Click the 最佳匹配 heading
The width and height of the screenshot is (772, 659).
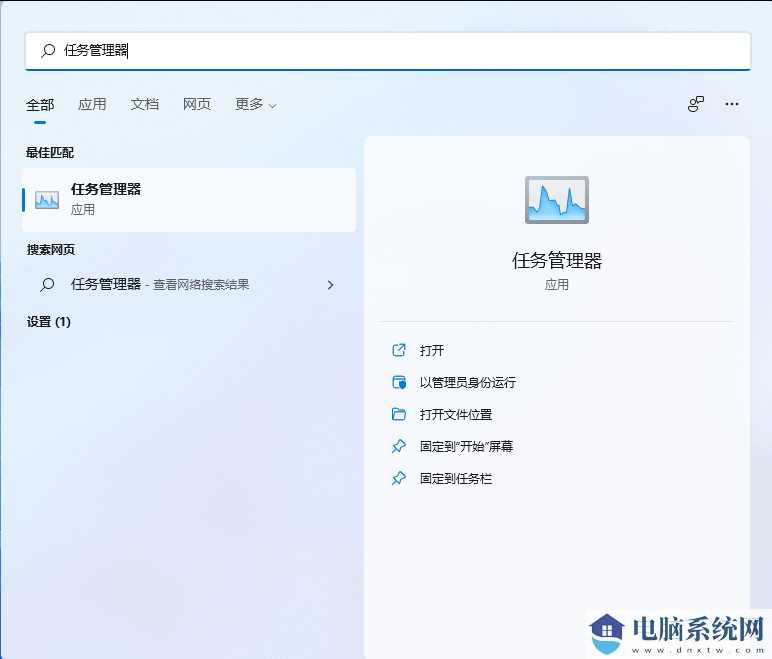[50, 153]
